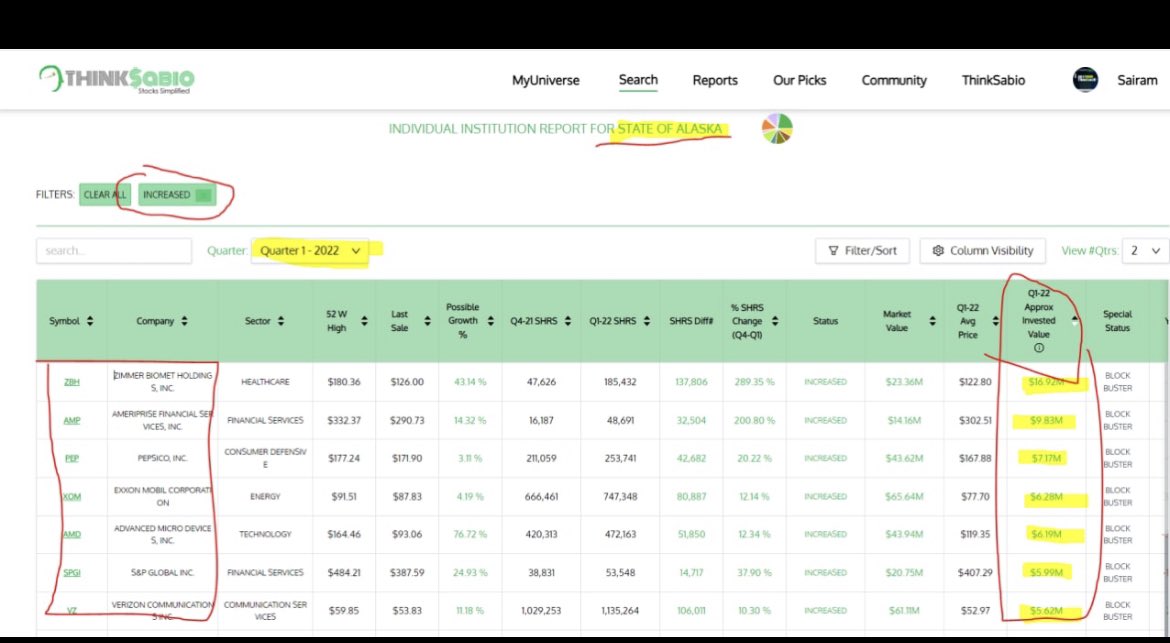
Task: Open the SPGI symbol link
Action: 72,573
